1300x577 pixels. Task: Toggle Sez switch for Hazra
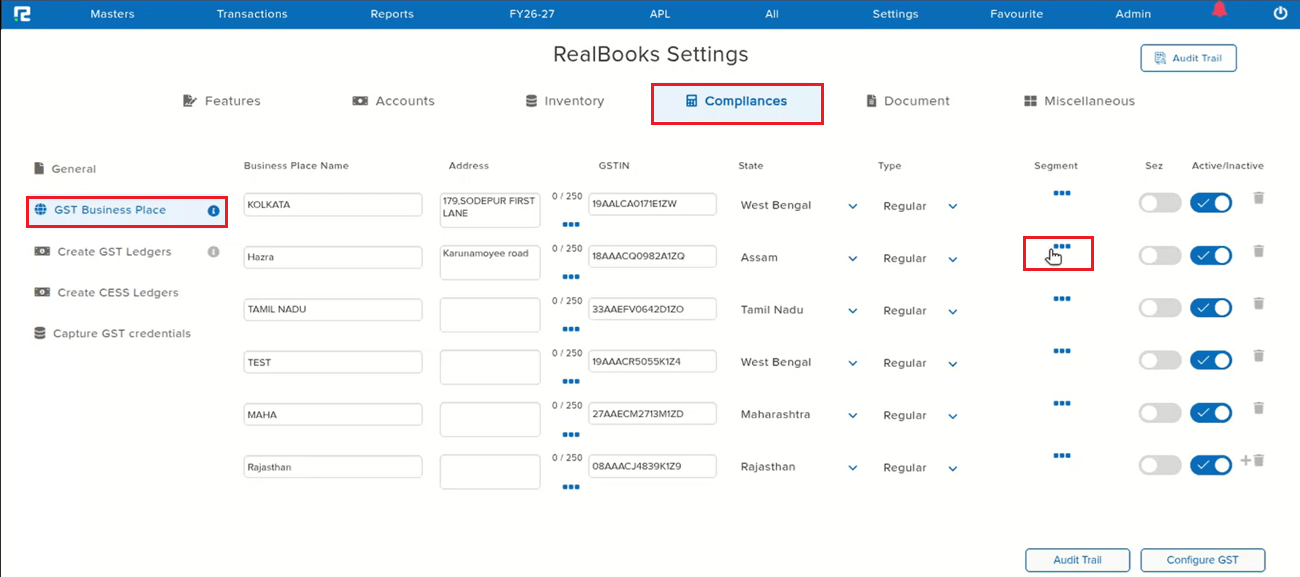pos(1160,256)
